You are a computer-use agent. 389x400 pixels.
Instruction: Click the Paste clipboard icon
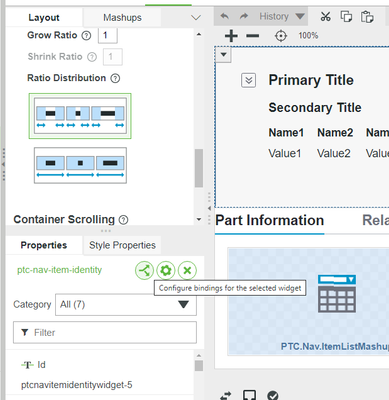tap(367, 17)
